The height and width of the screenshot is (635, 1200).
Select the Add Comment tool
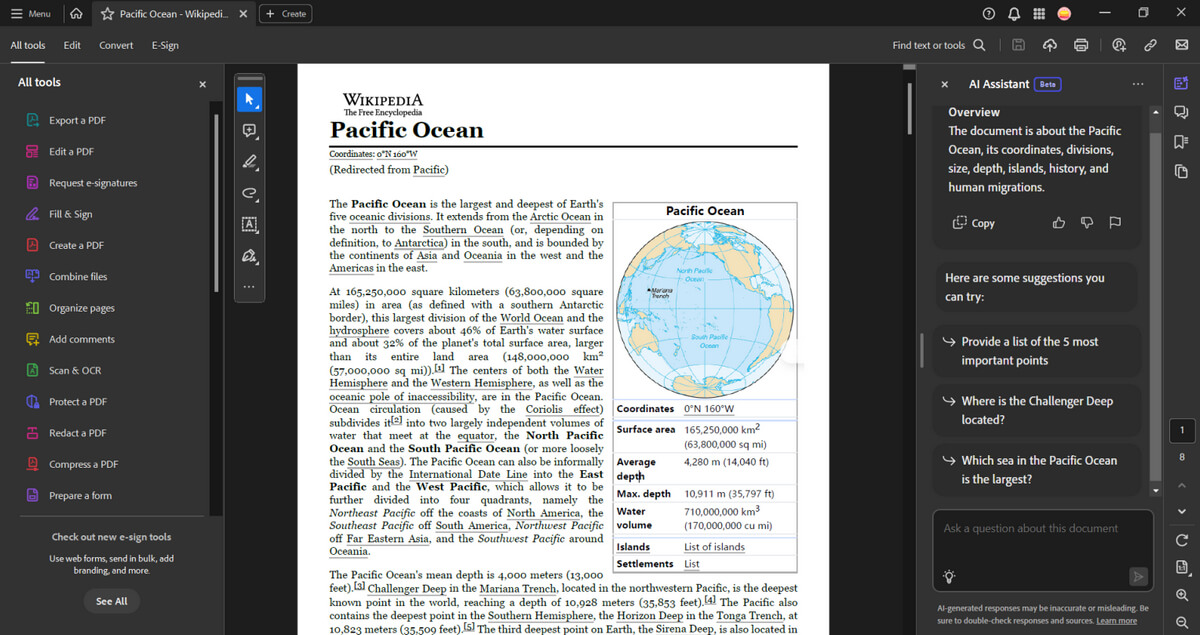pos(249,130)
